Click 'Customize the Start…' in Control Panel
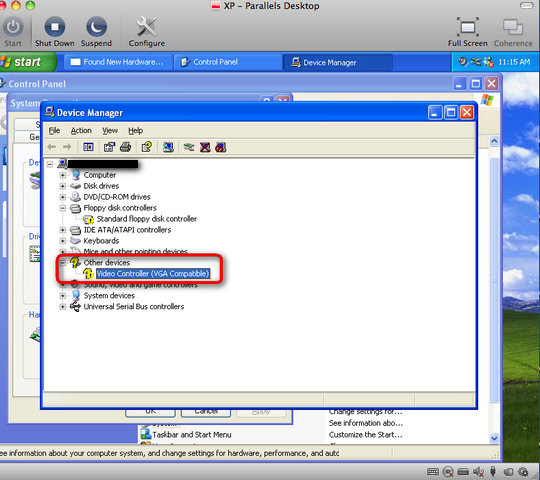 [x=365, y=435]
